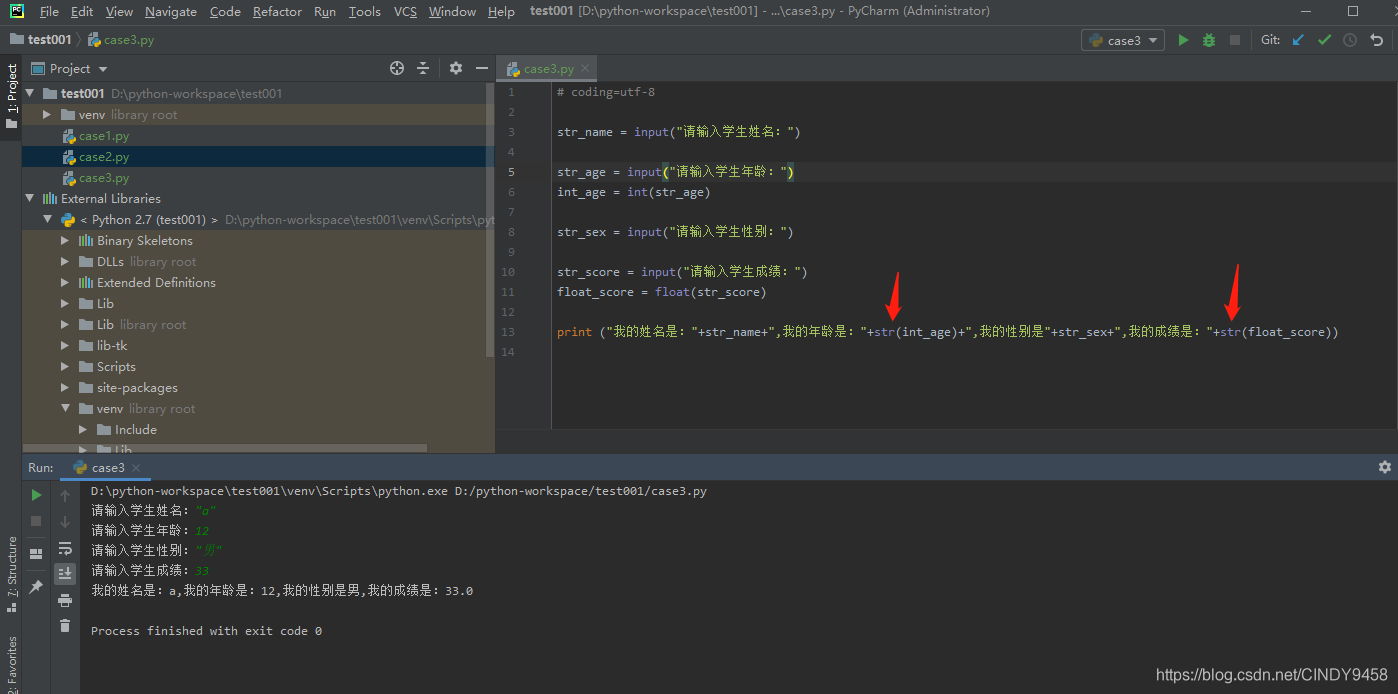Open the Window menu

click(x=452, y=12)
